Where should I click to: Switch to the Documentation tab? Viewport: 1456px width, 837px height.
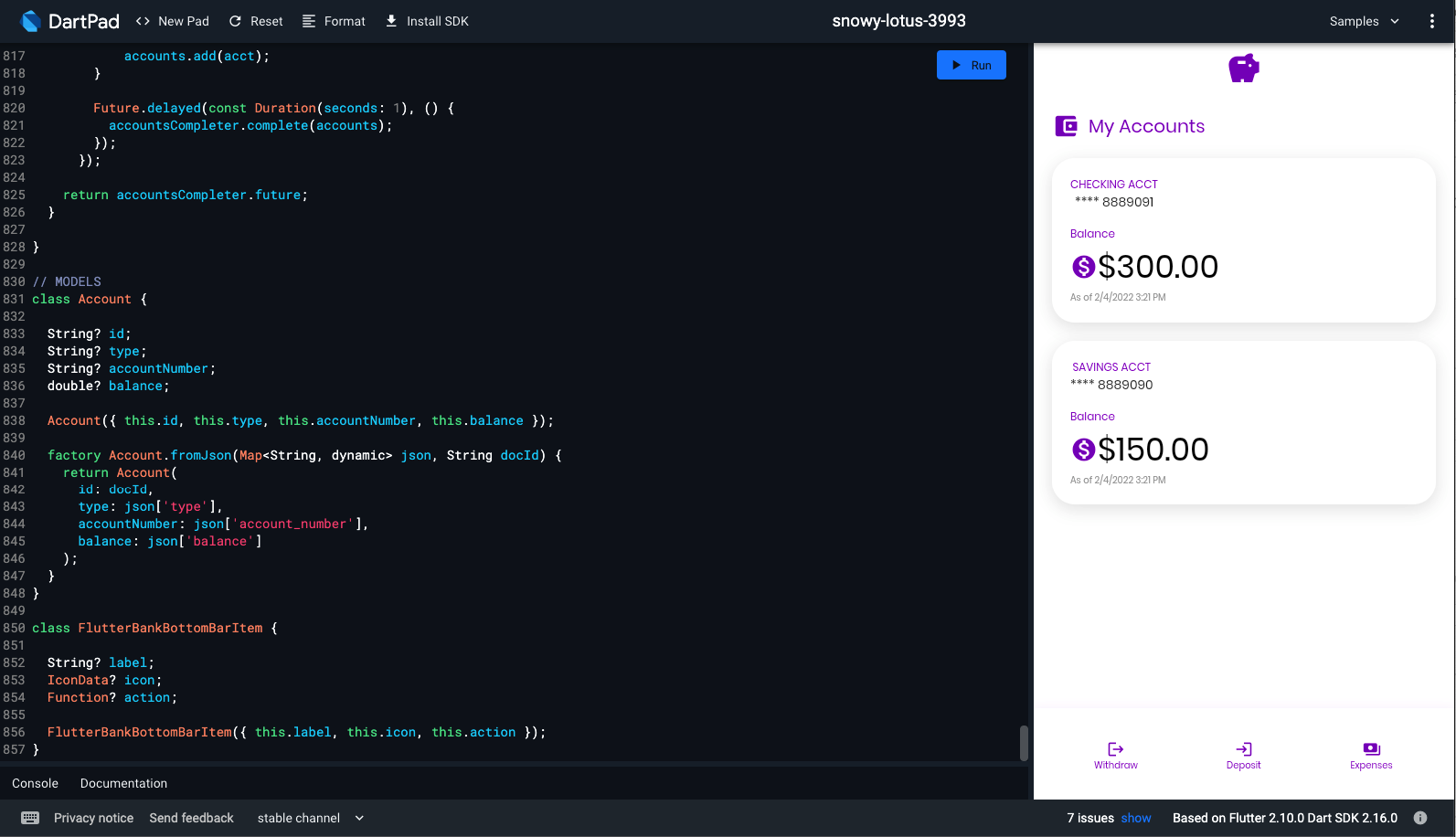coord(123,783)
